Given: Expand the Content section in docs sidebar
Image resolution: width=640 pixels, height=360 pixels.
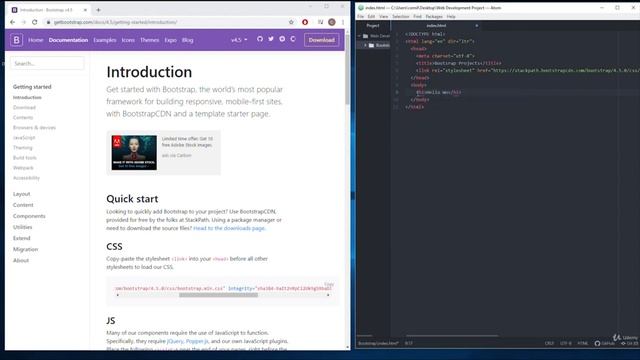Looking at the screenshot, I should (x=23, y=205).
